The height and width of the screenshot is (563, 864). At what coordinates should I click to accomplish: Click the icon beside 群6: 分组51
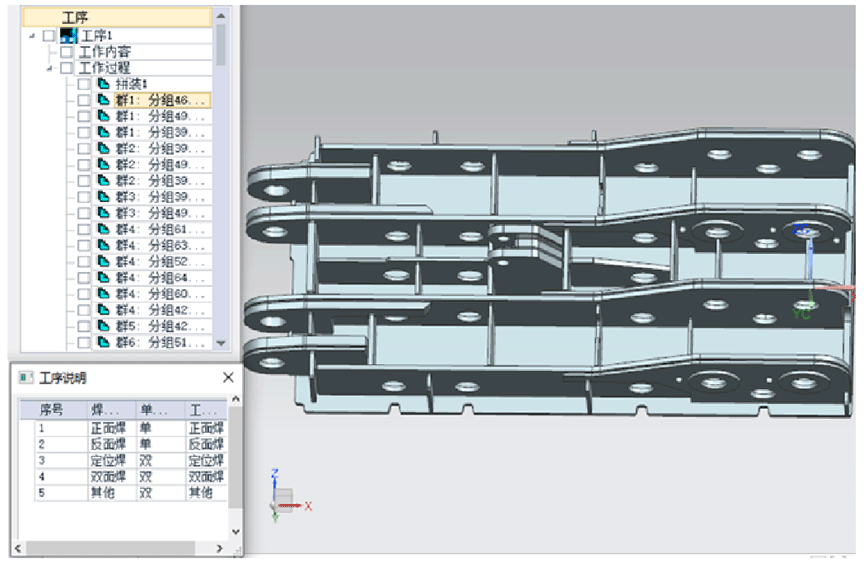click(x=102, y=342)
